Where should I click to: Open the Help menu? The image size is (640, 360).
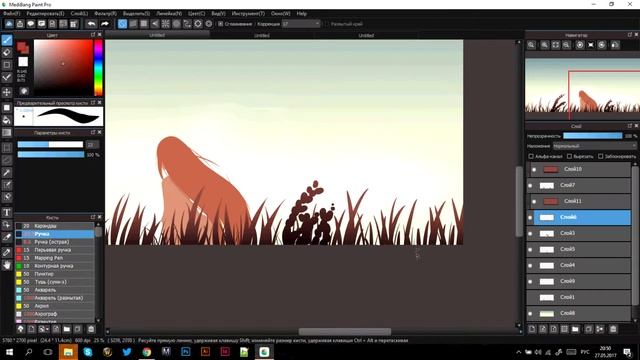(x=302, y=13)
